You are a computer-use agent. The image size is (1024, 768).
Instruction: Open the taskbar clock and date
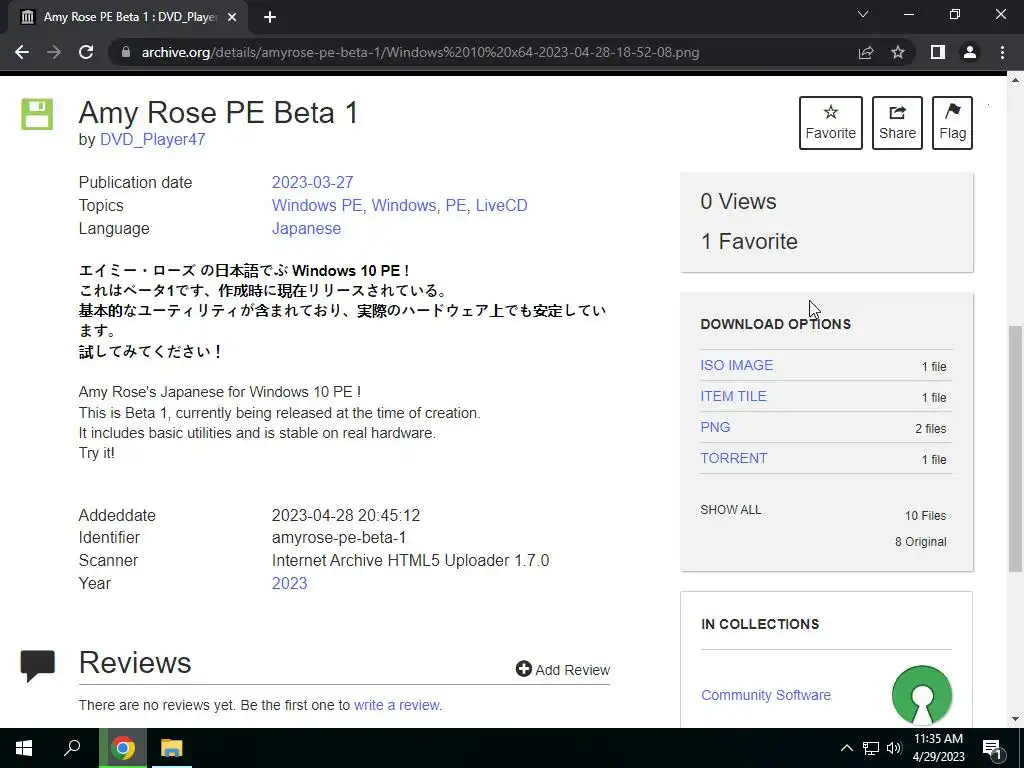pos(938,748)
